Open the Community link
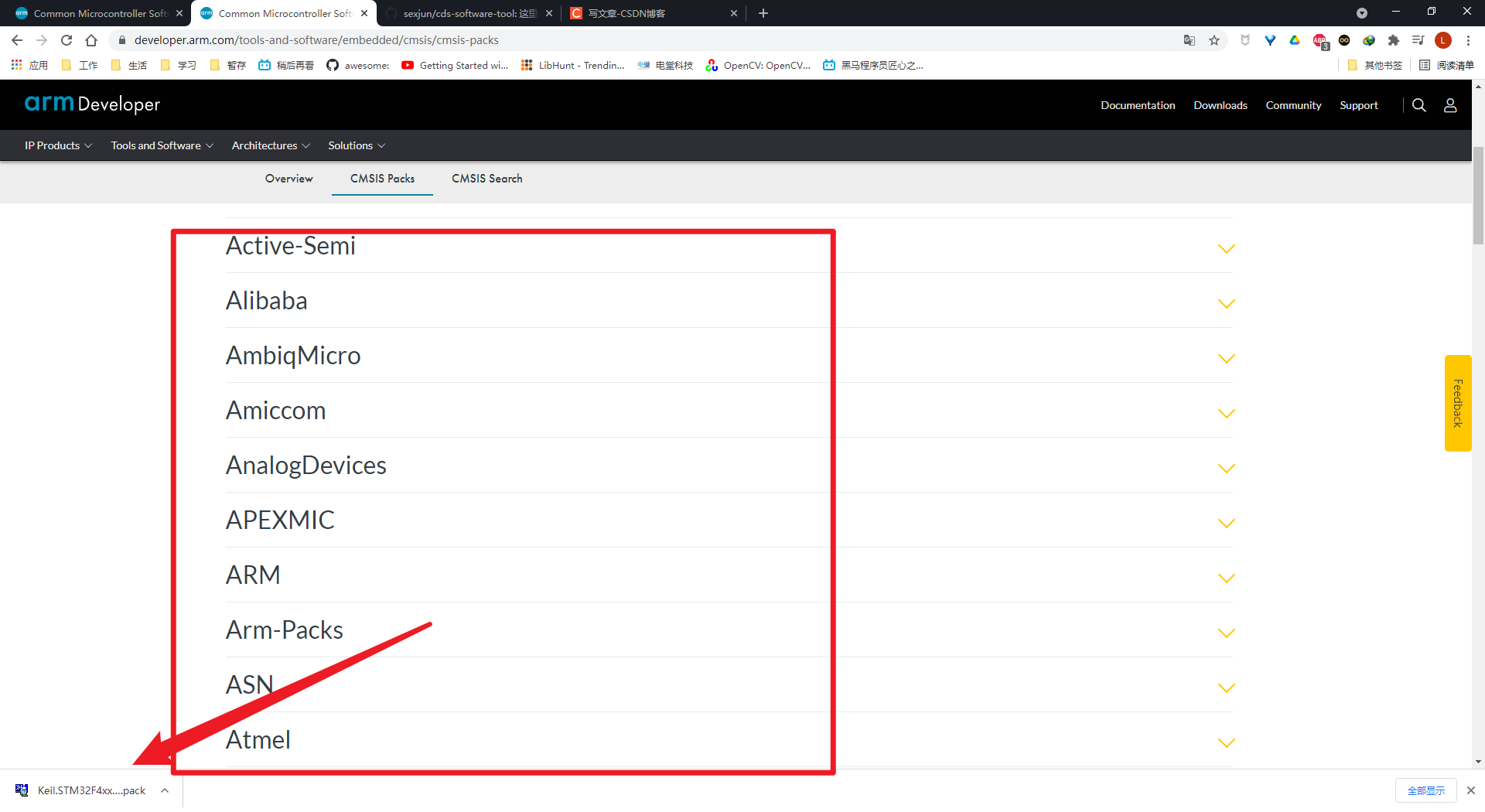 [1293, 105]
